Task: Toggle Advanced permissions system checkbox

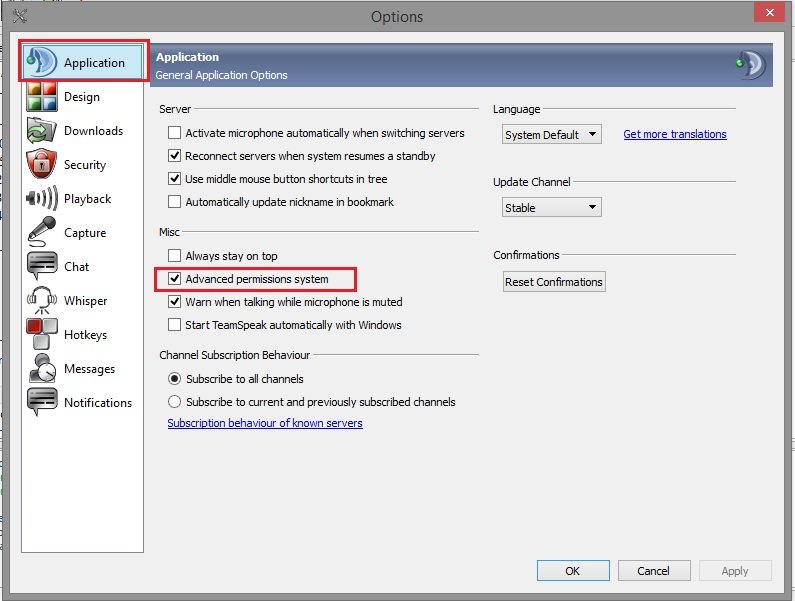Action: (174, 278)
